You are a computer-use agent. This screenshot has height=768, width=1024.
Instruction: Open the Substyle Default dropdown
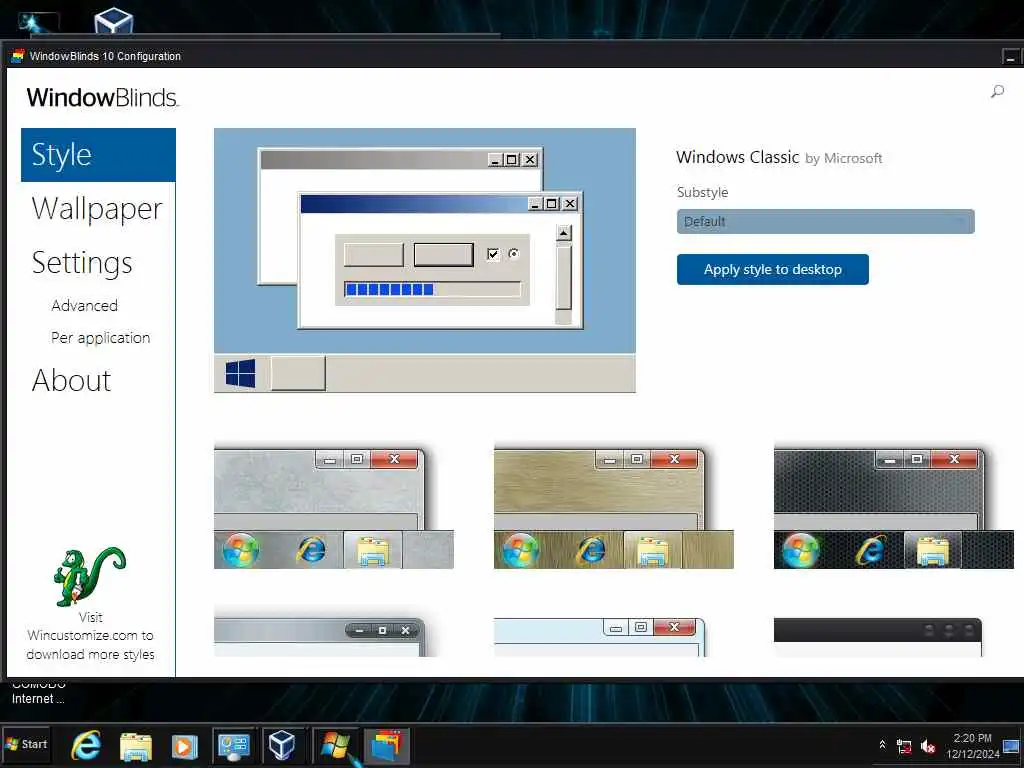tap(825, 221)
